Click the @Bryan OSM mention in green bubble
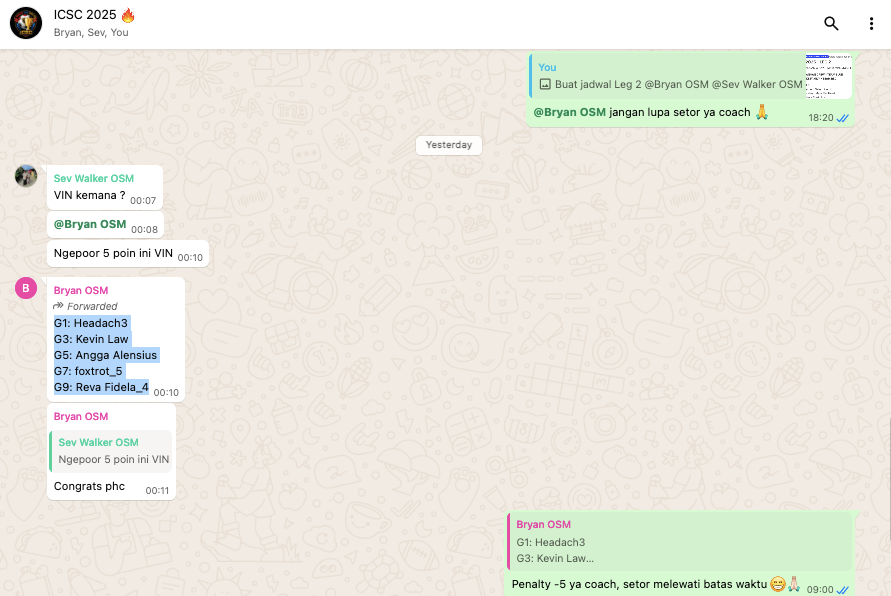The image size is (891, 596). (x=569, y=112)
